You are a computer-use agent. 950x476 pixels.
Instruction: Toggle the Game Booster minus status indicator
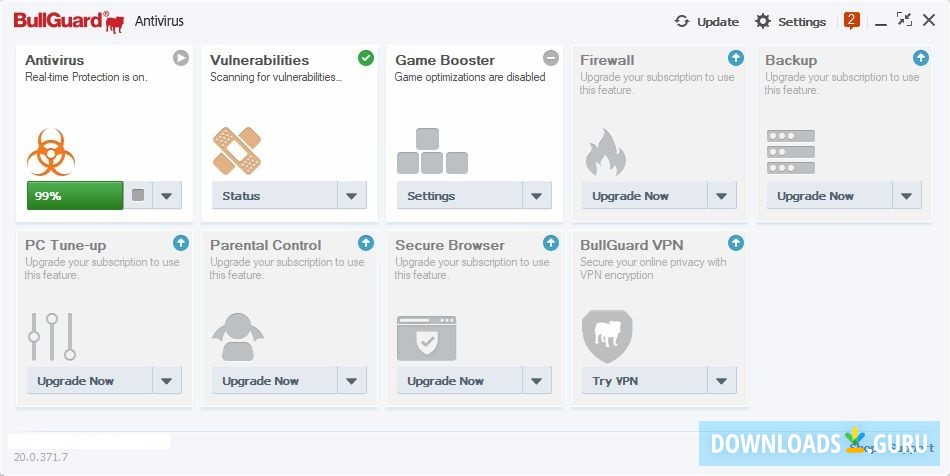tap(551, 58)
